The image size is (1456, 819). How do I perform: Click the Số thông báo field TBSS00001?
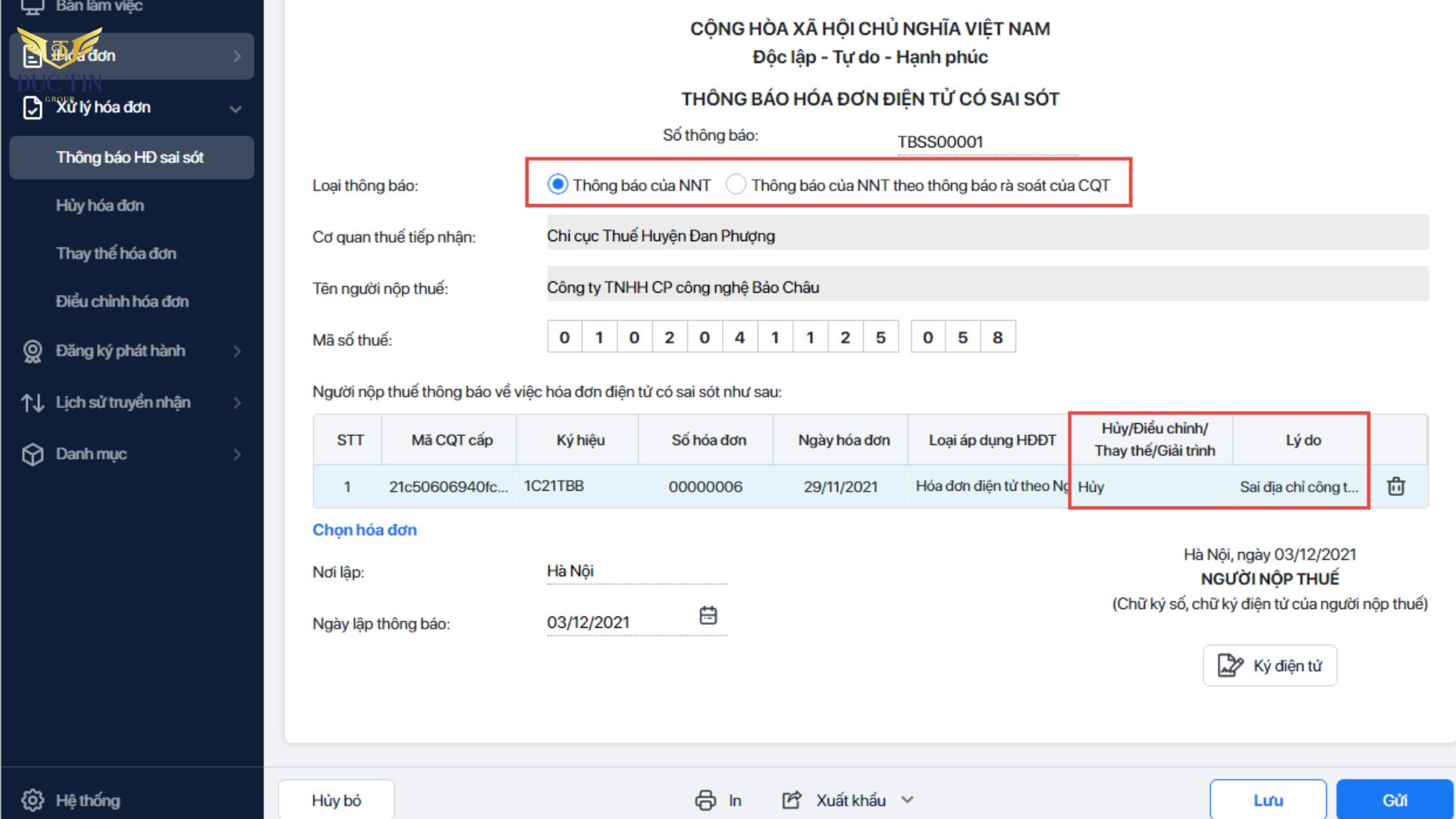988,142
